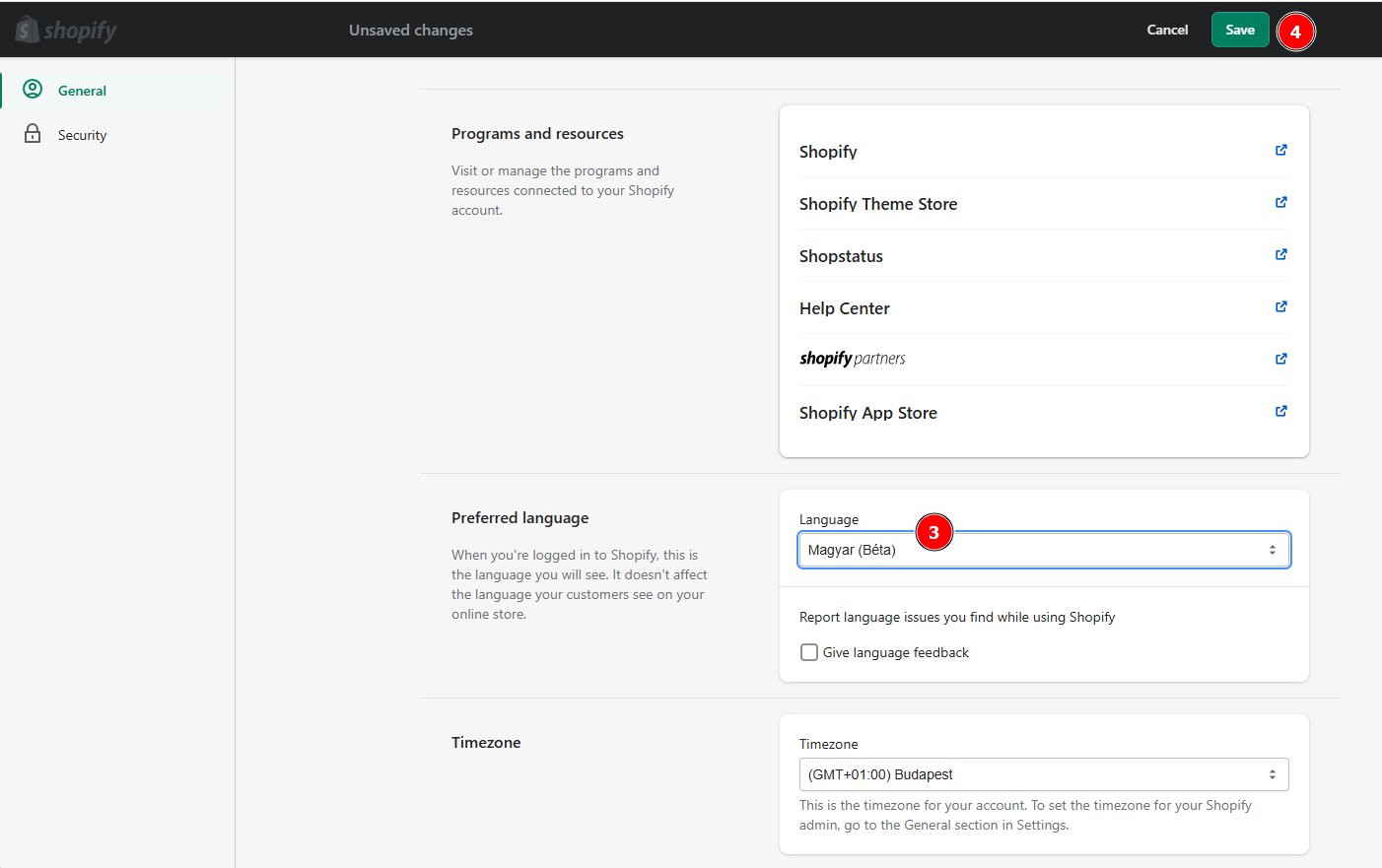Open the General account section
The height and width of the screenshot is (868, 1382).
click(82, 91)
